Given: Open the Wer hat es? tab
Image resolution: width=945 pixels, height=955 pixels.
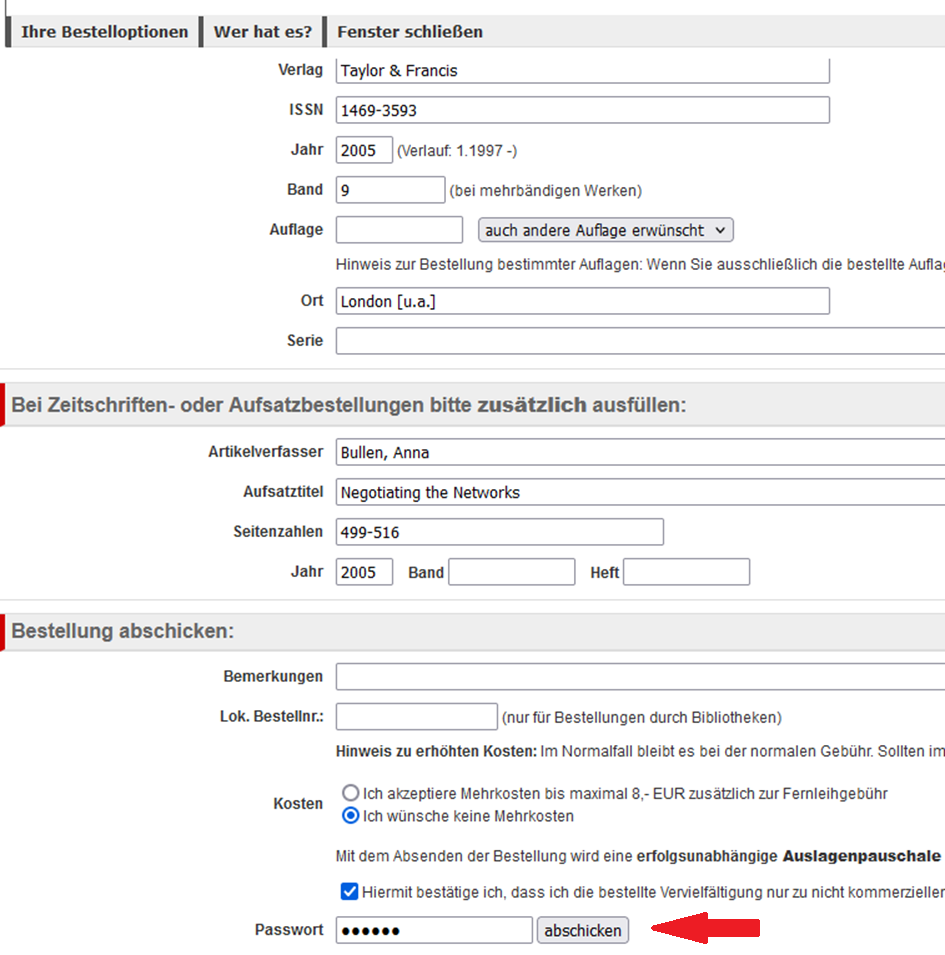Looking at the screenshot, I should click(x=262, y=32).
